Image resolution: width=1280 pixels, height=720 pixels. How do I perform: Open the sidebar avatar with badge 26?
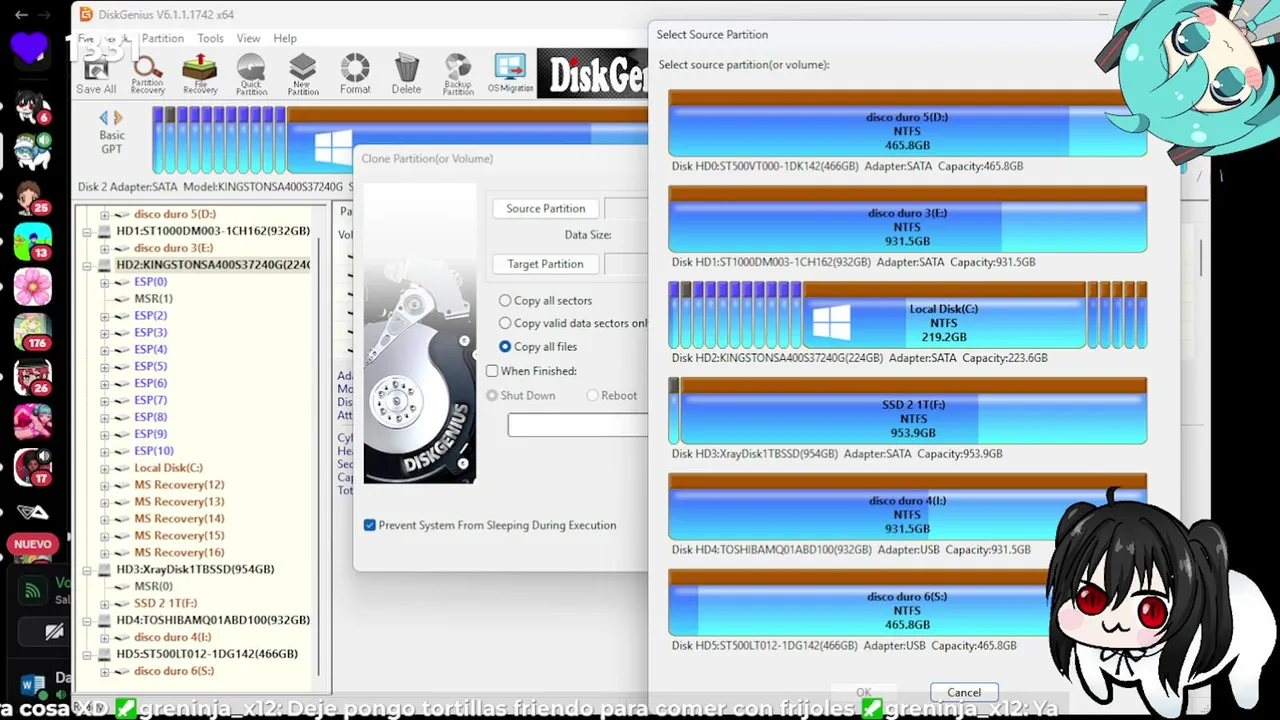[32, 377]
